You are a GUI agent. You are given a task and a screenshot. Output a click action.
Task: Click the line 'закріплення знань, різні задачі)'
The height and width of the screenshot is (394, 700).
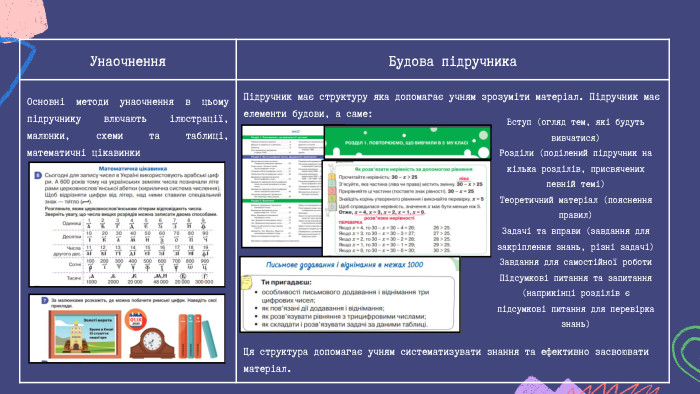tap(575, 247)
